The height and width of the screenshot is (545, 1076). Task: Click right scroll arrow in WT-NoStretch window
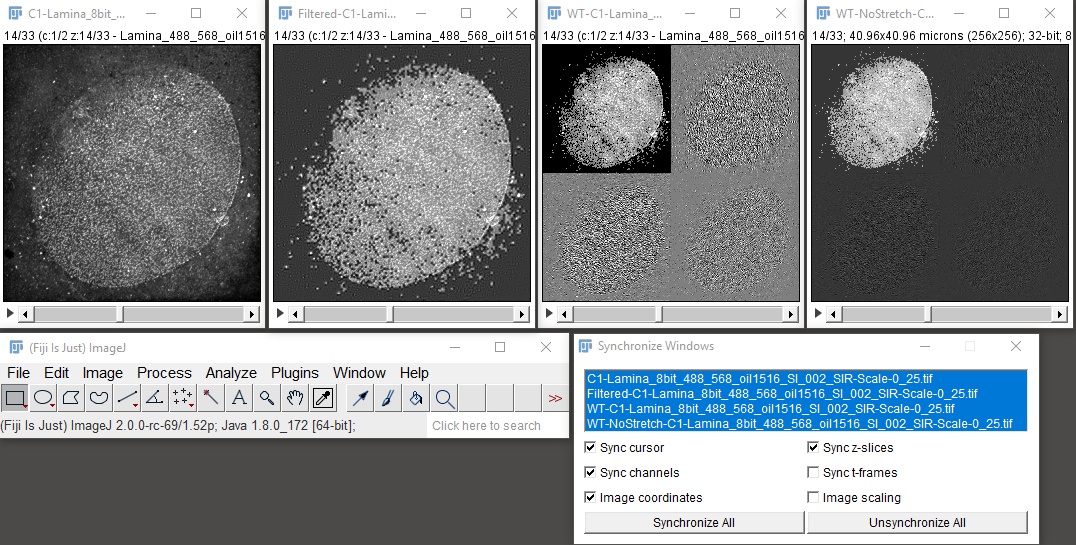pyautogui.click(x=1060, y=314)
